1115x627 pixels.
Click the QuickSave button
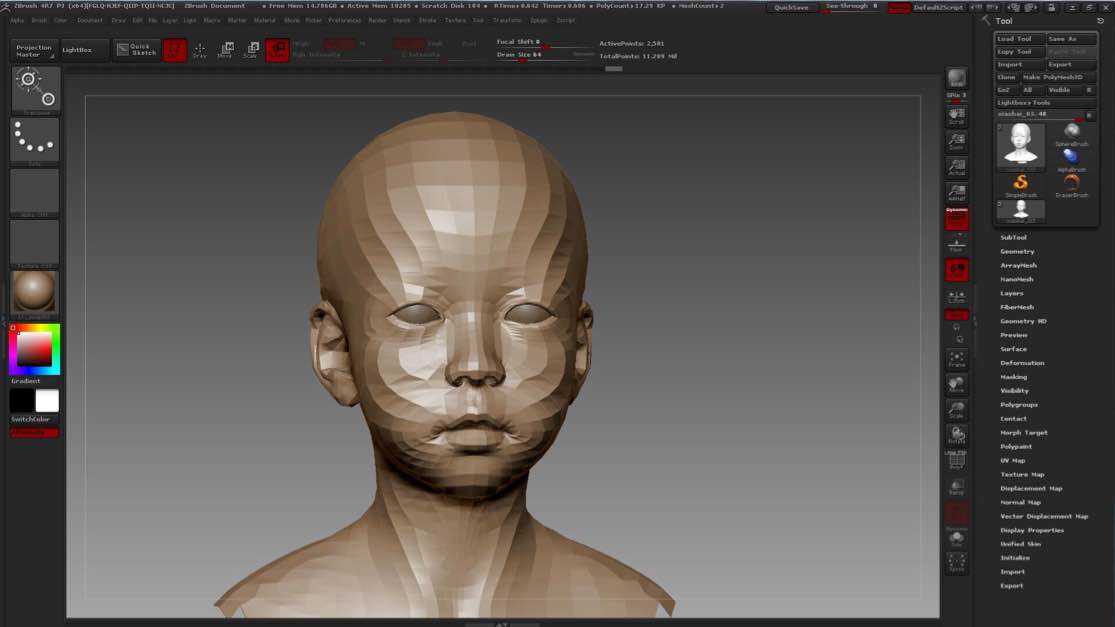click(x=791, y=7)
